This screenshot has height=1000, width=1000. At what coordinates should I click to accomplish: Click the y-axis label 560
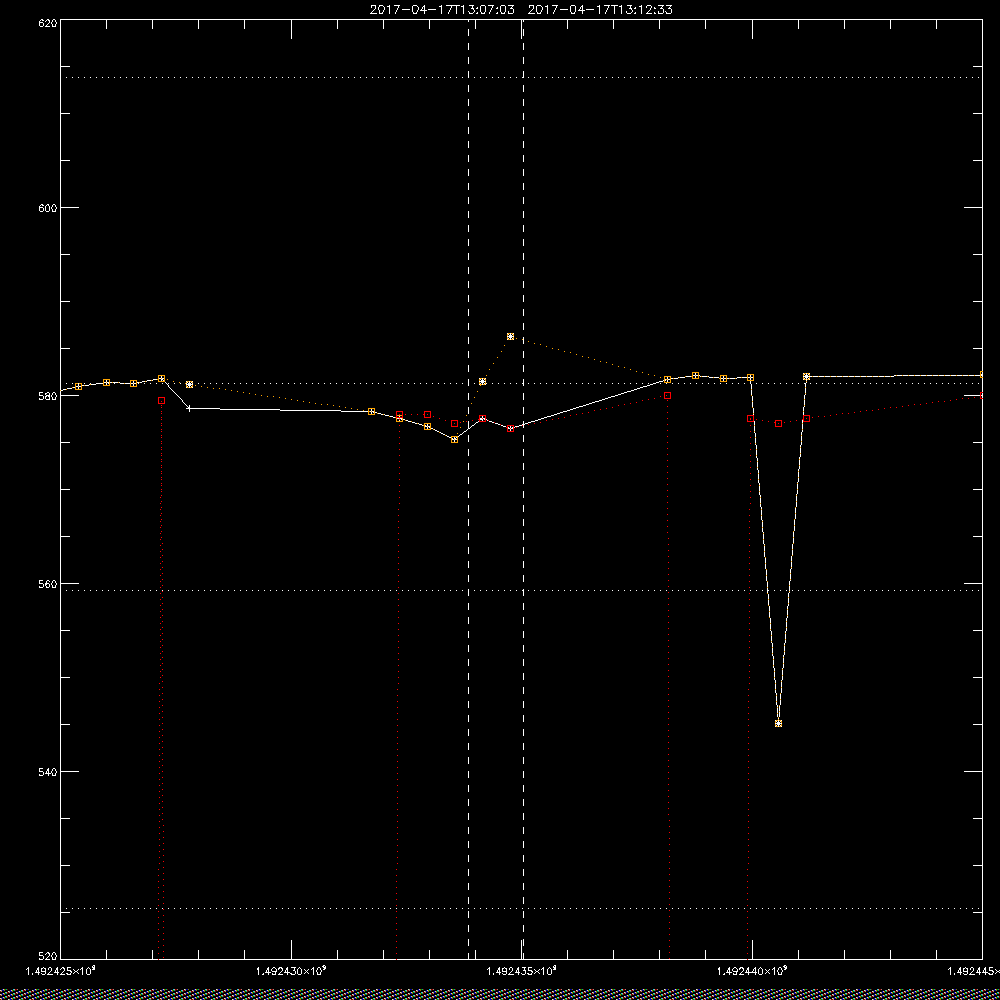(49, 584)
